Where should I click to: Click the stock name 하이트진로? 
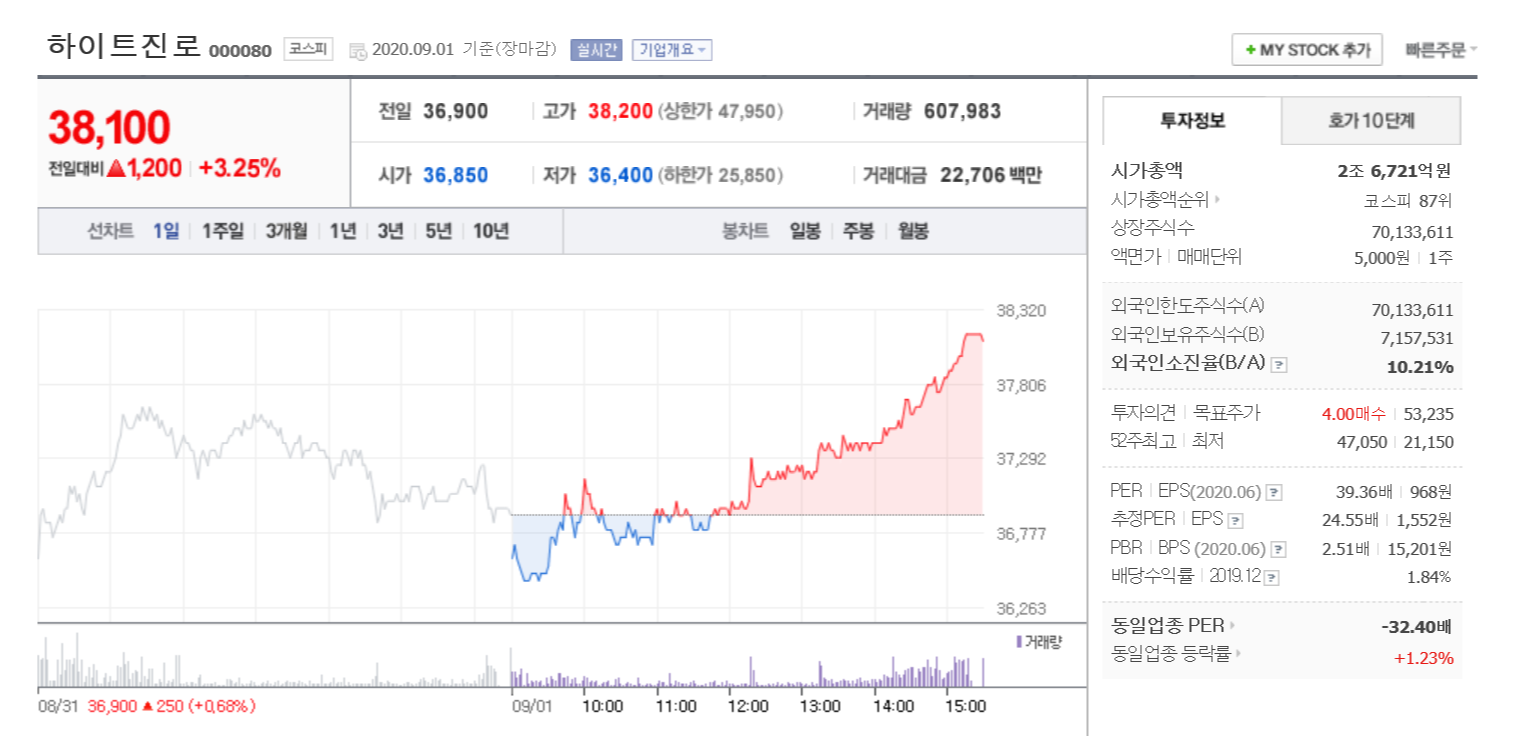click(x=124, y=47)
